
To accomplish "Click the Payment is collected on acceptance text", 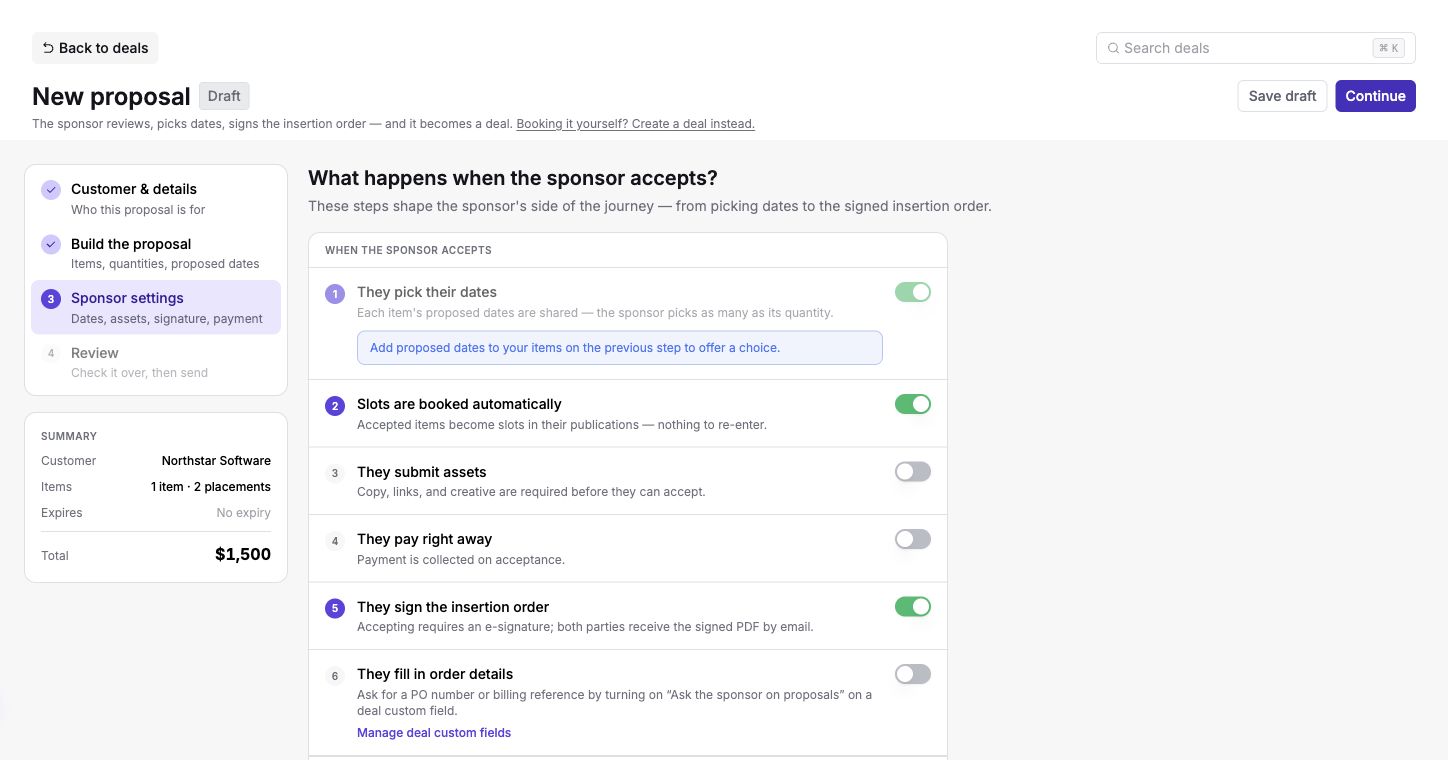I will 461,560.
